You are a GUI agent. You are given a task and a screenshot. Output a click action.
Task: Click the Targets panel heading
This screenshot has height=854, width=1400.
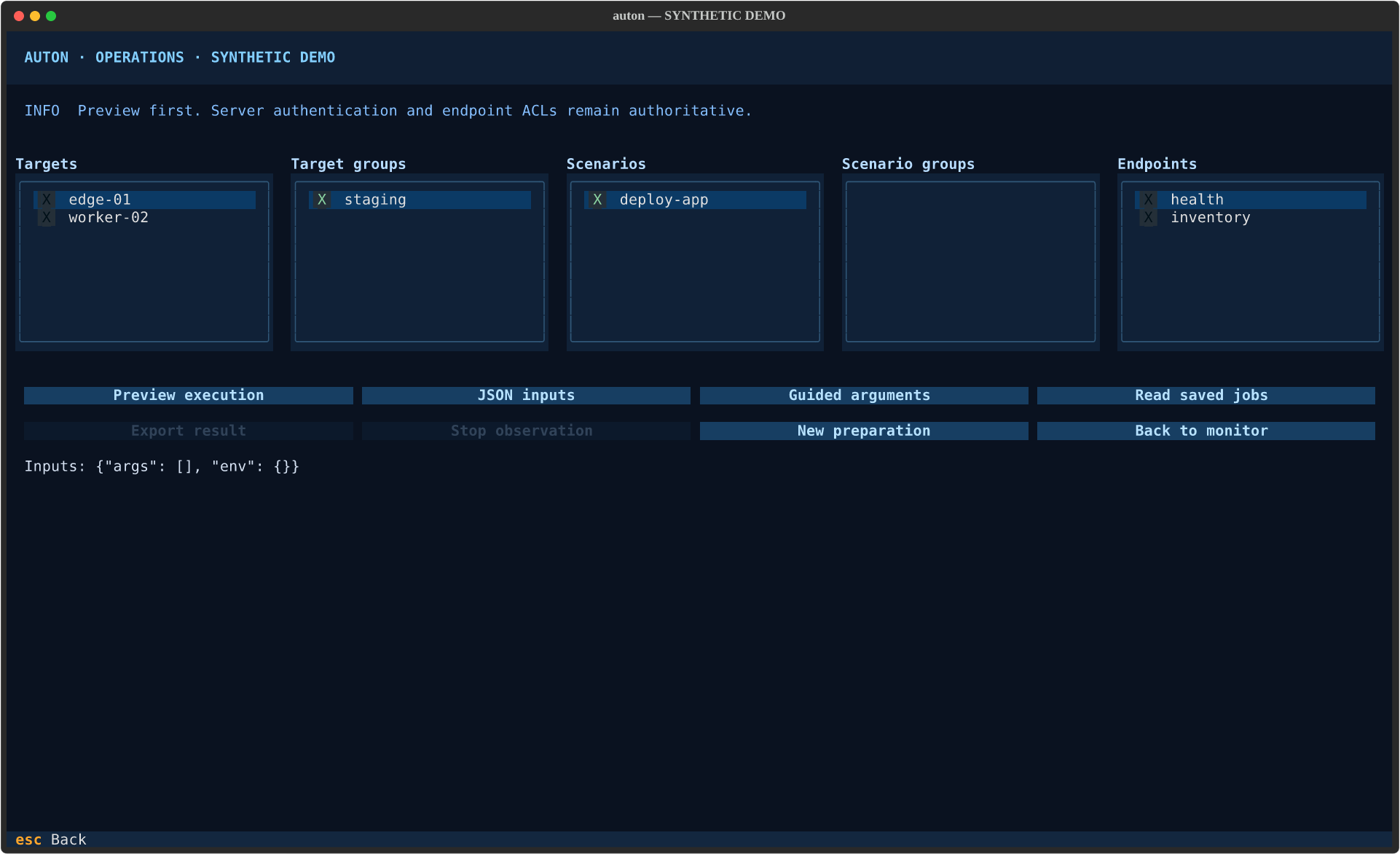coord(47,164)
